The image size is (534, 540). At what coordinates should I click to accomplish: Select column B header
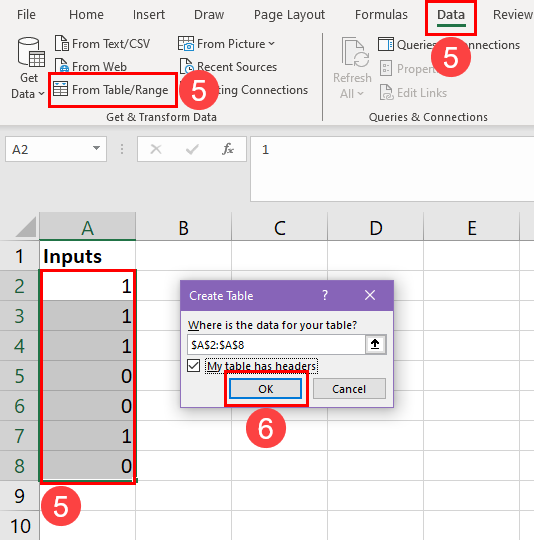click(x=184, y=227)
